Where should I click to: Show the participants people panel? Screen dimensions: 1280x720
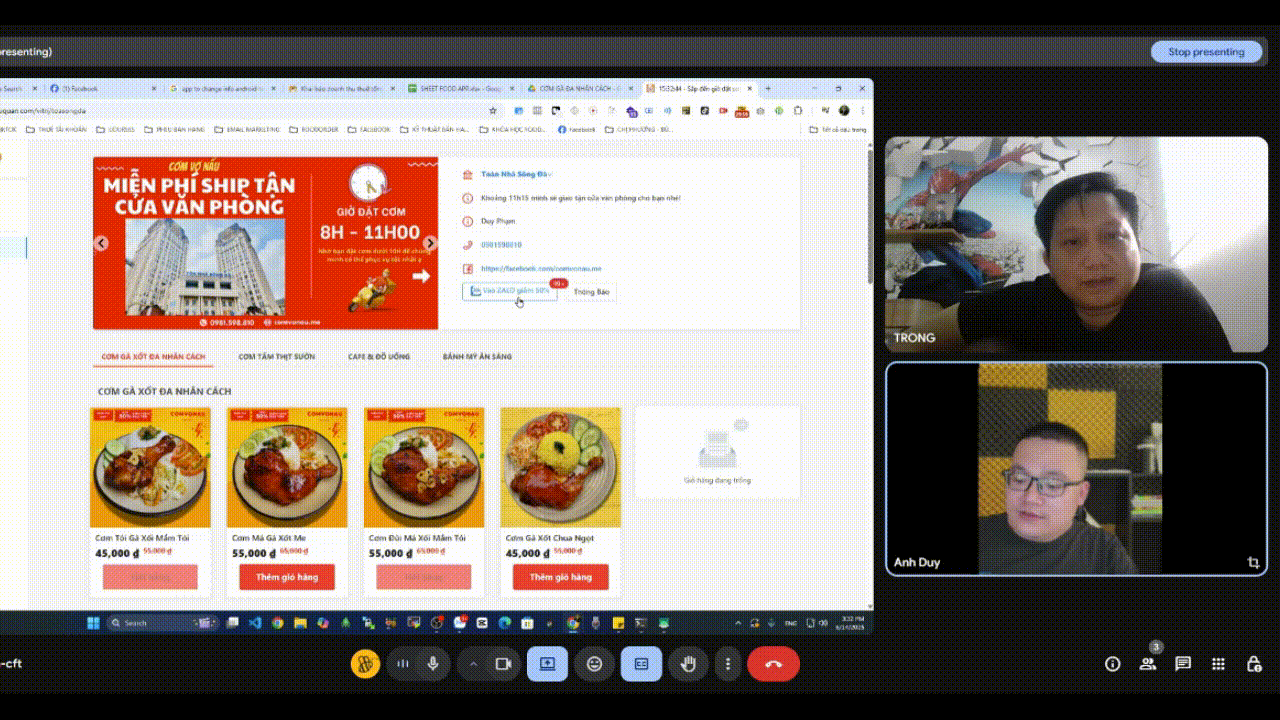coord(1147,664)
